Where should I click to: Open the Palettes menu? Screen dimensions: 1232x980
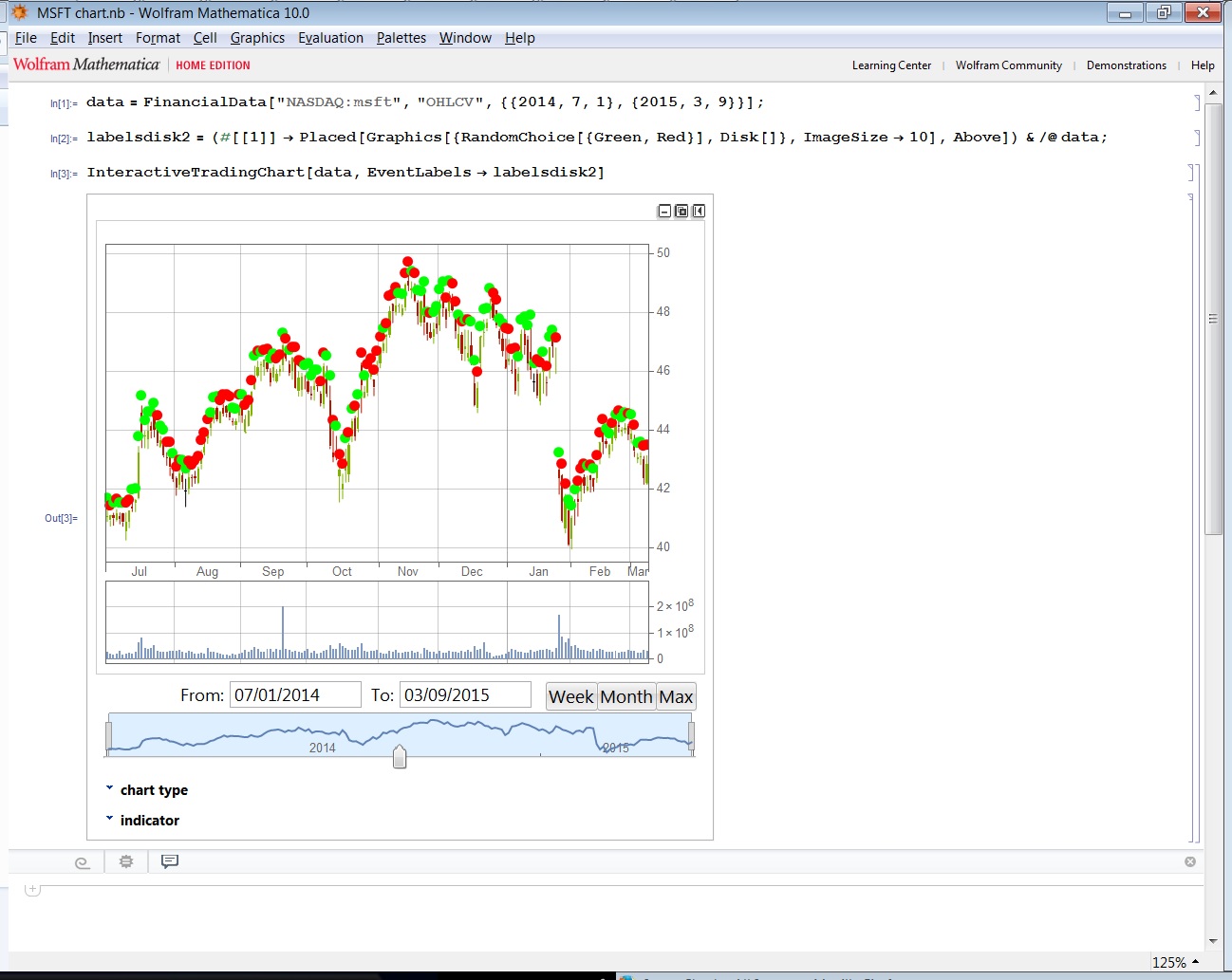pos(401,38)
